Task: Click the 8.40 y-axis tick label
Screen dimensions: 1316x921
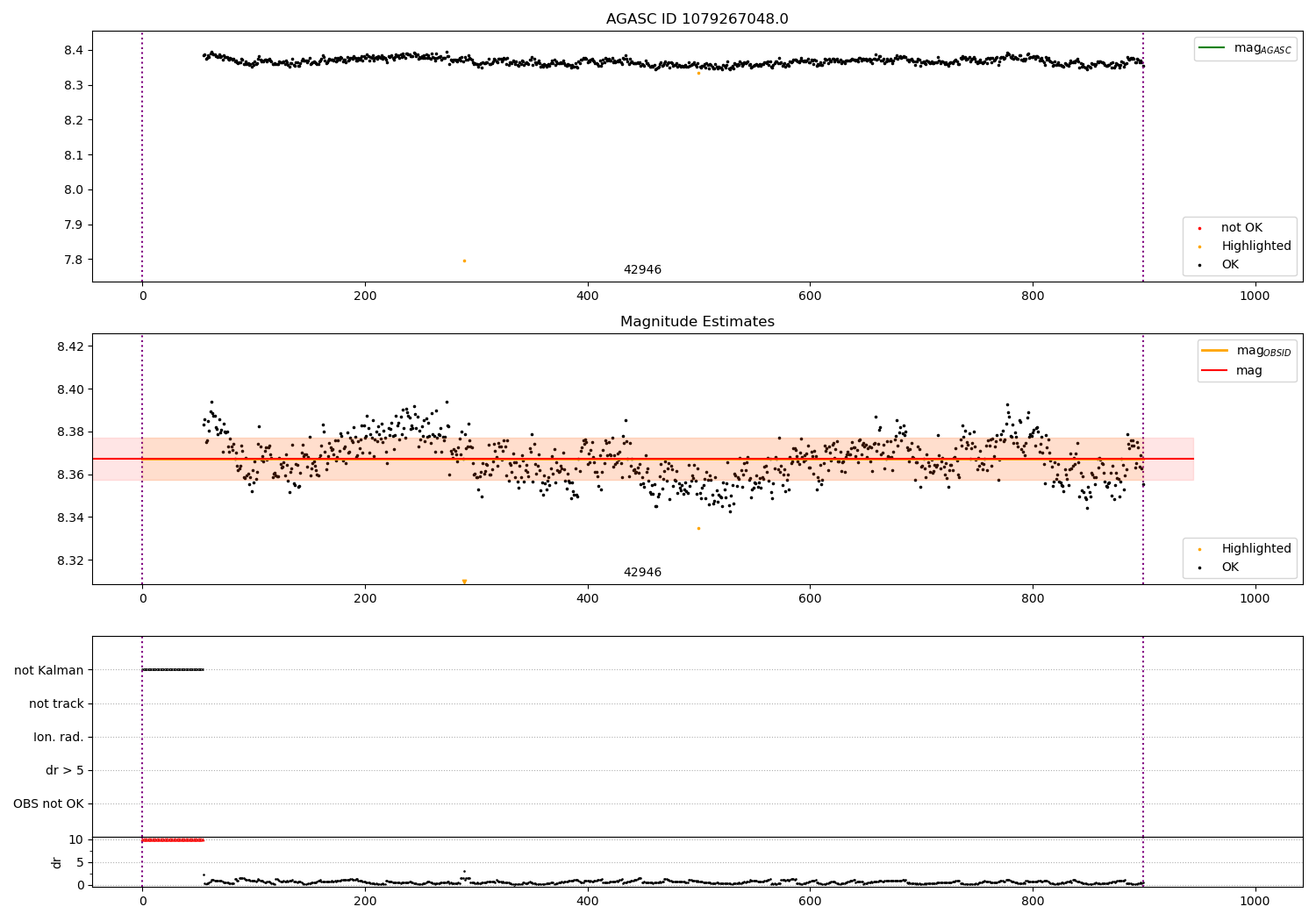Action: coord(70,389)
